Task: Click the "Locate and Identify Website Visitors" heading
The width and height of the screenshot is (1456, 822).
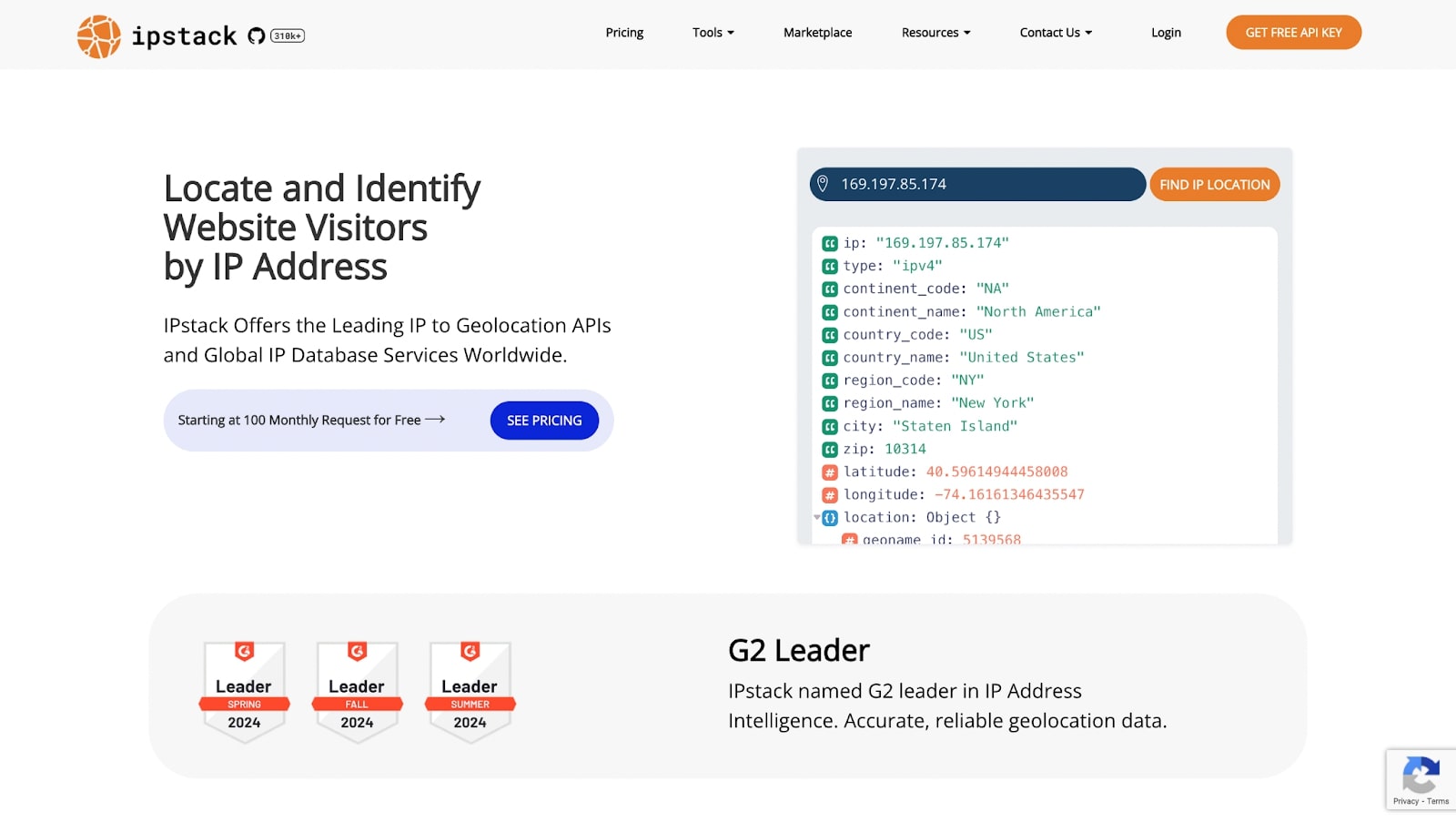Action: [322, 228]
